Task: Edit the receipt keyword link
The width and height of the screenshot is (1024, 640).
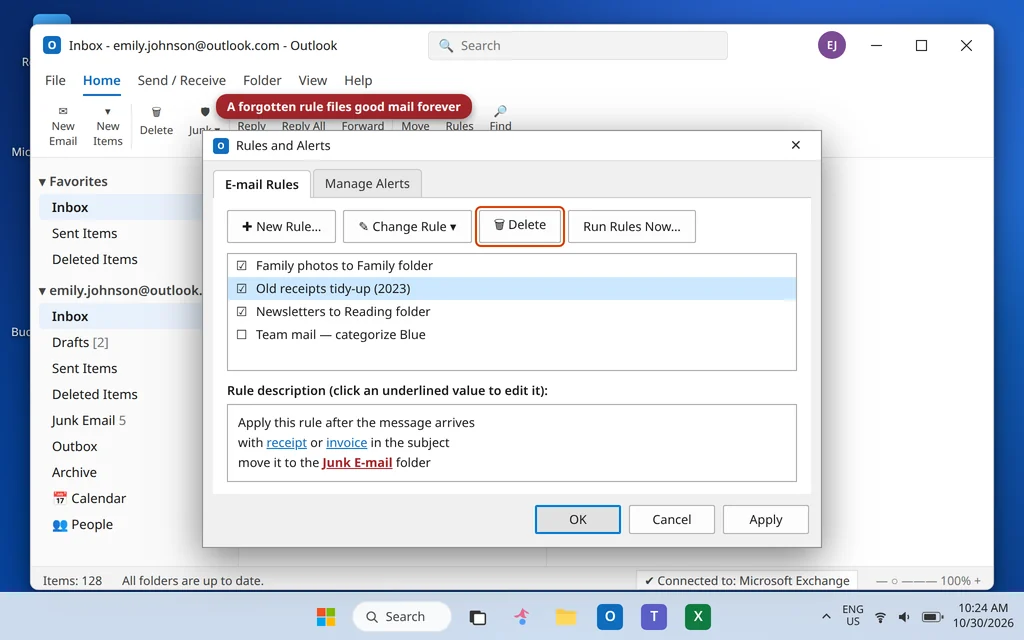Action: (x=287, y=443)
